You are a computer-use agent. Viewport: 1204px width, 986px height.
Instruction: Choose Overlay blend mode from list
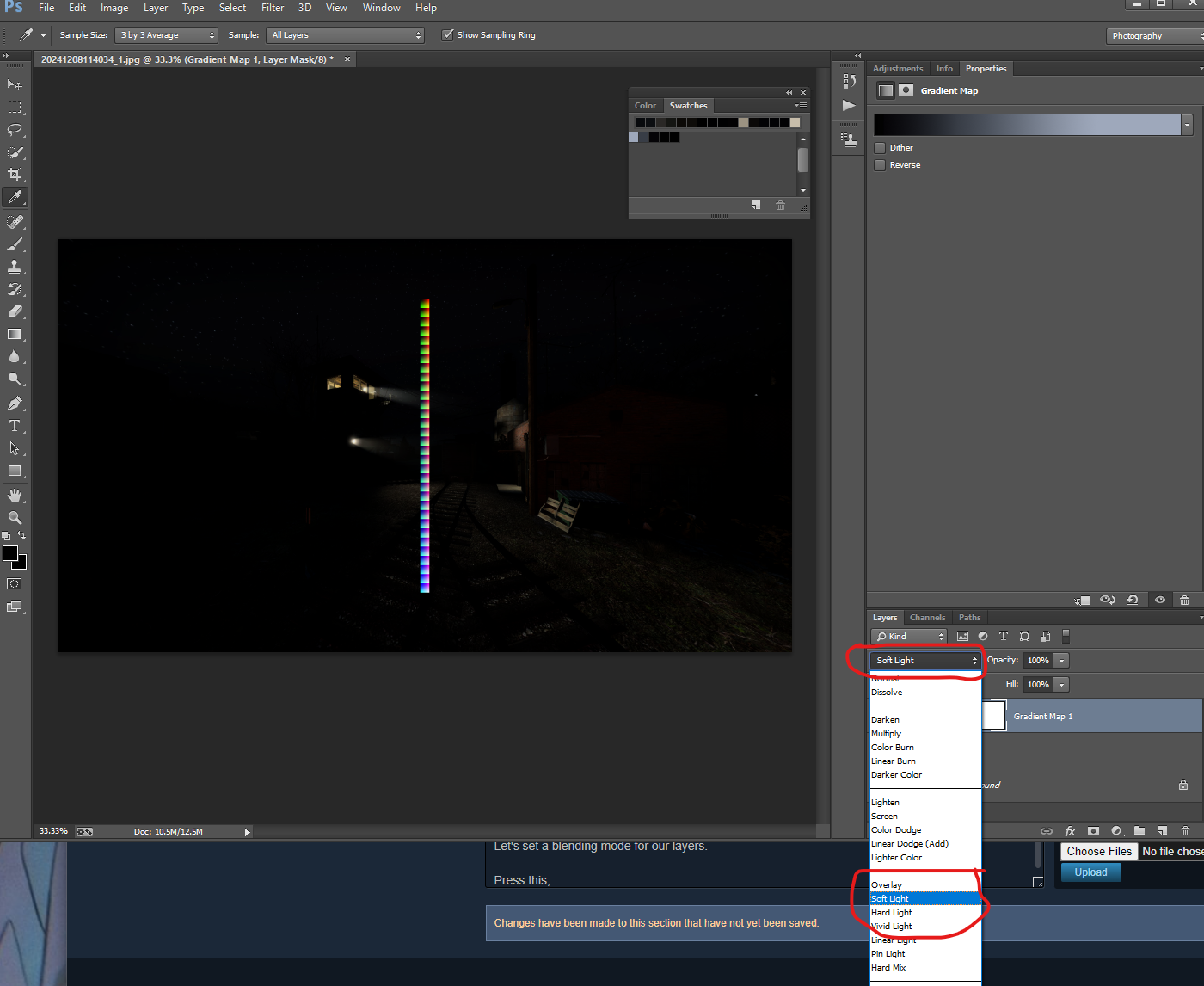click(x=925, y=885)
